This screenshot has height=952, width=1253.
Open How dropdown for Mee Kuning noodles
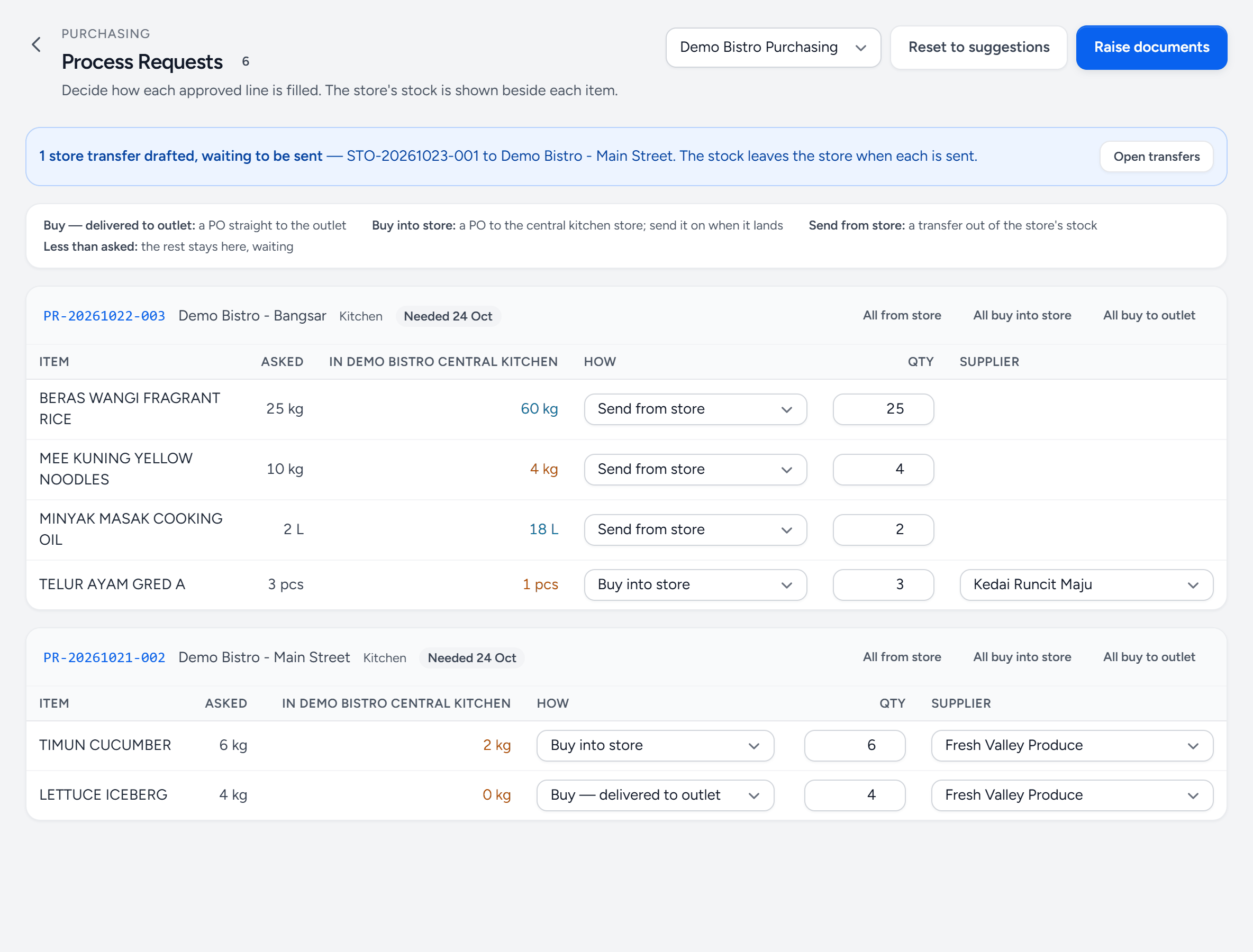pos(695,469)
